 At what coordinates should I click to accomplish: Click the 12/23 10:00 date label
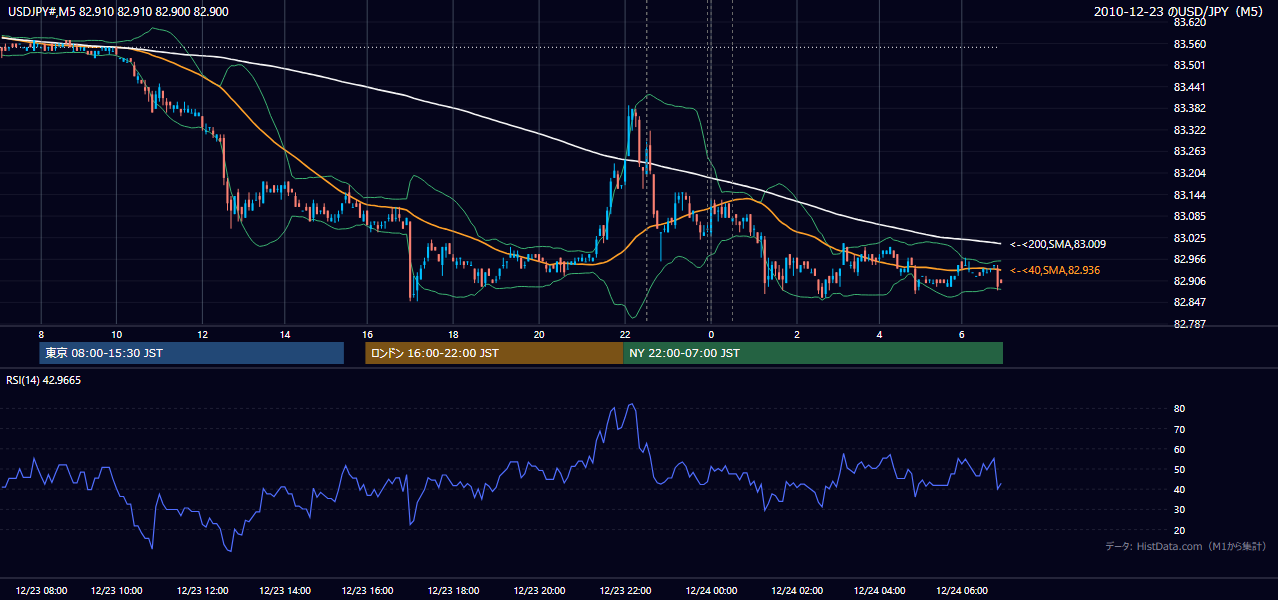point(116,590)
